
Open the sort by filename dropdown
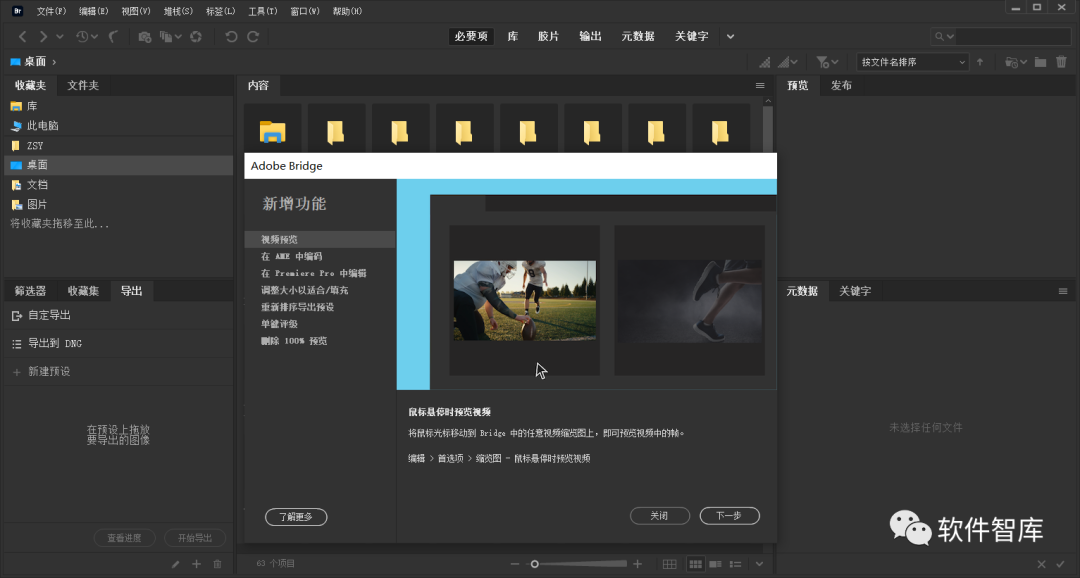(913, 62)
